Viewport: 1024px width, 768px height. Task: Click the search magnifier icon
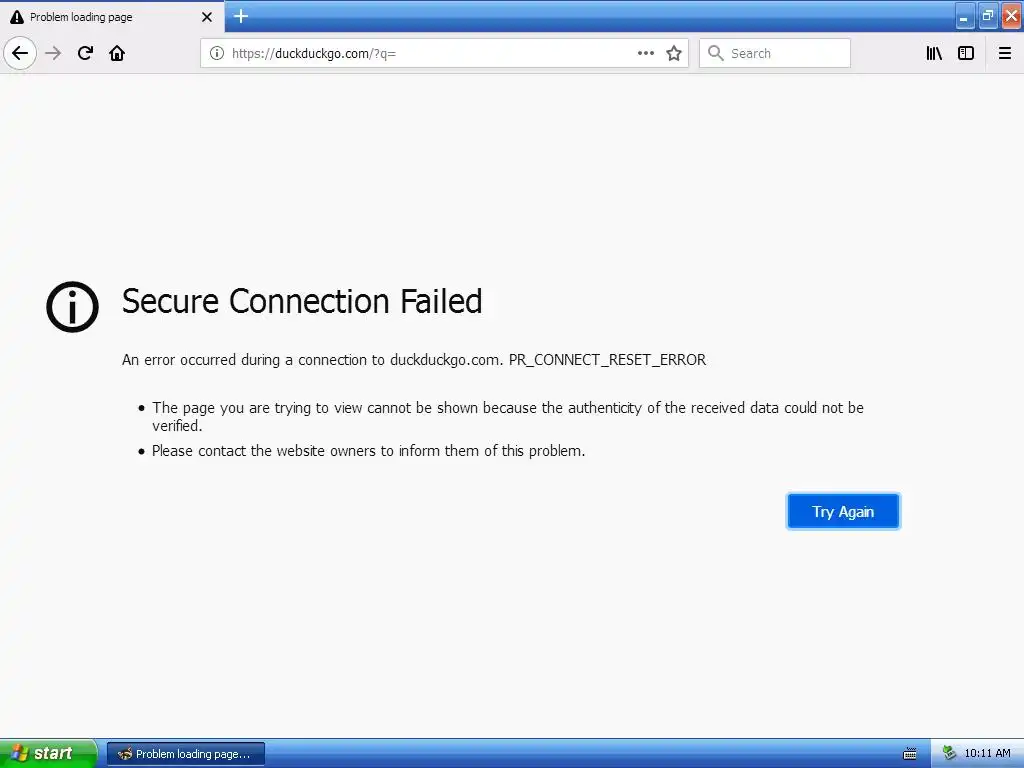(715, 53)
